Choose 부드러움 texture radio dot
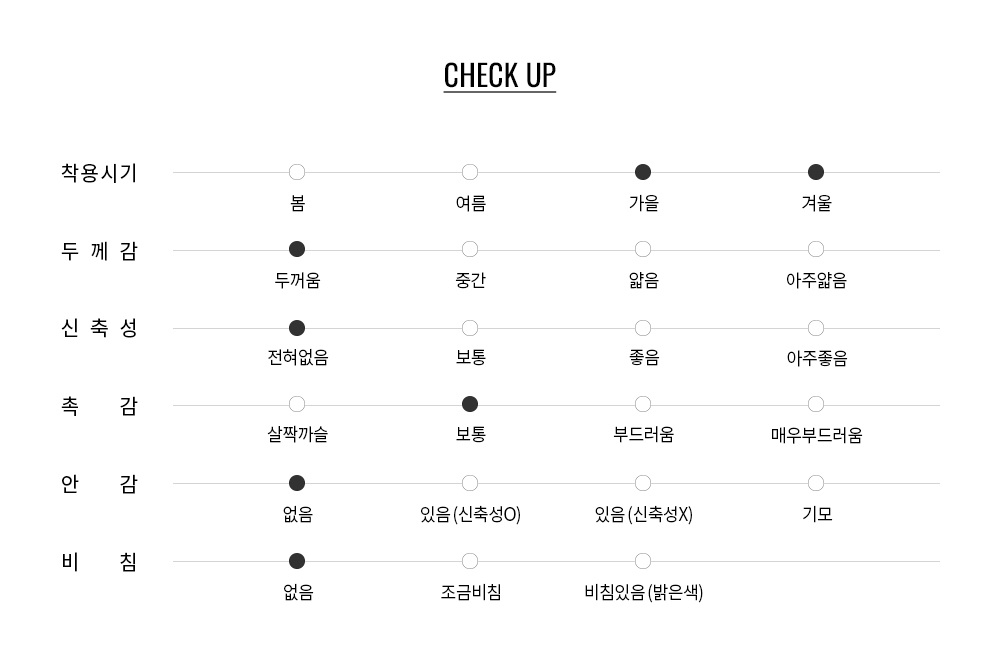 643,404
